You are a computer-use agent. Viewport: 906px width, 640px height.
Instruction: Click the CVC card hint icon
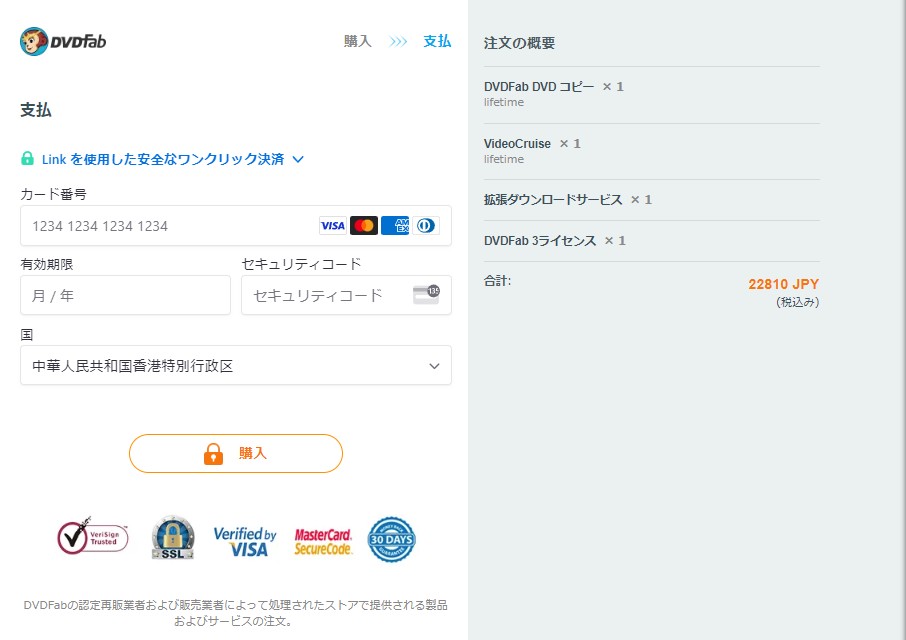pos(426,294)
